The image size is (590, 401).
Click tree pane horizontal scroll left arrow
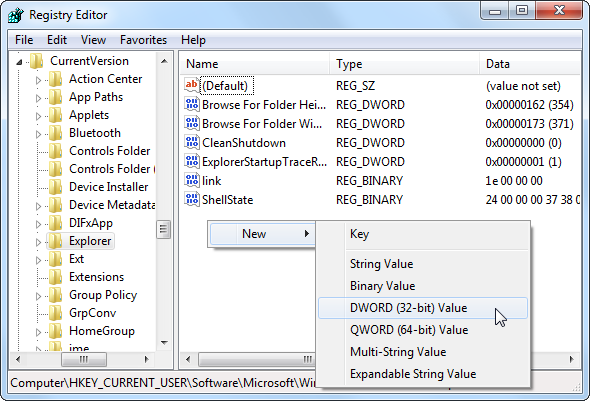point(18,359)
